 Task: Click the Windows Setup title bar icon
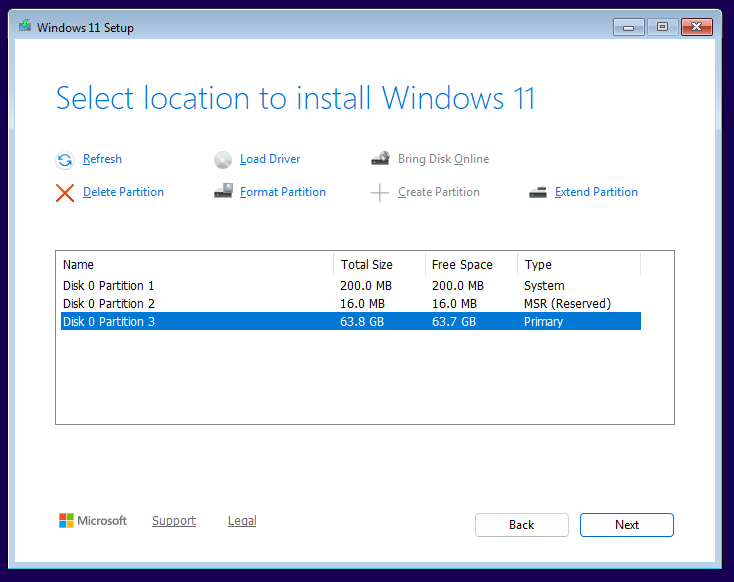pyautogui.click(x=25, y=26)
